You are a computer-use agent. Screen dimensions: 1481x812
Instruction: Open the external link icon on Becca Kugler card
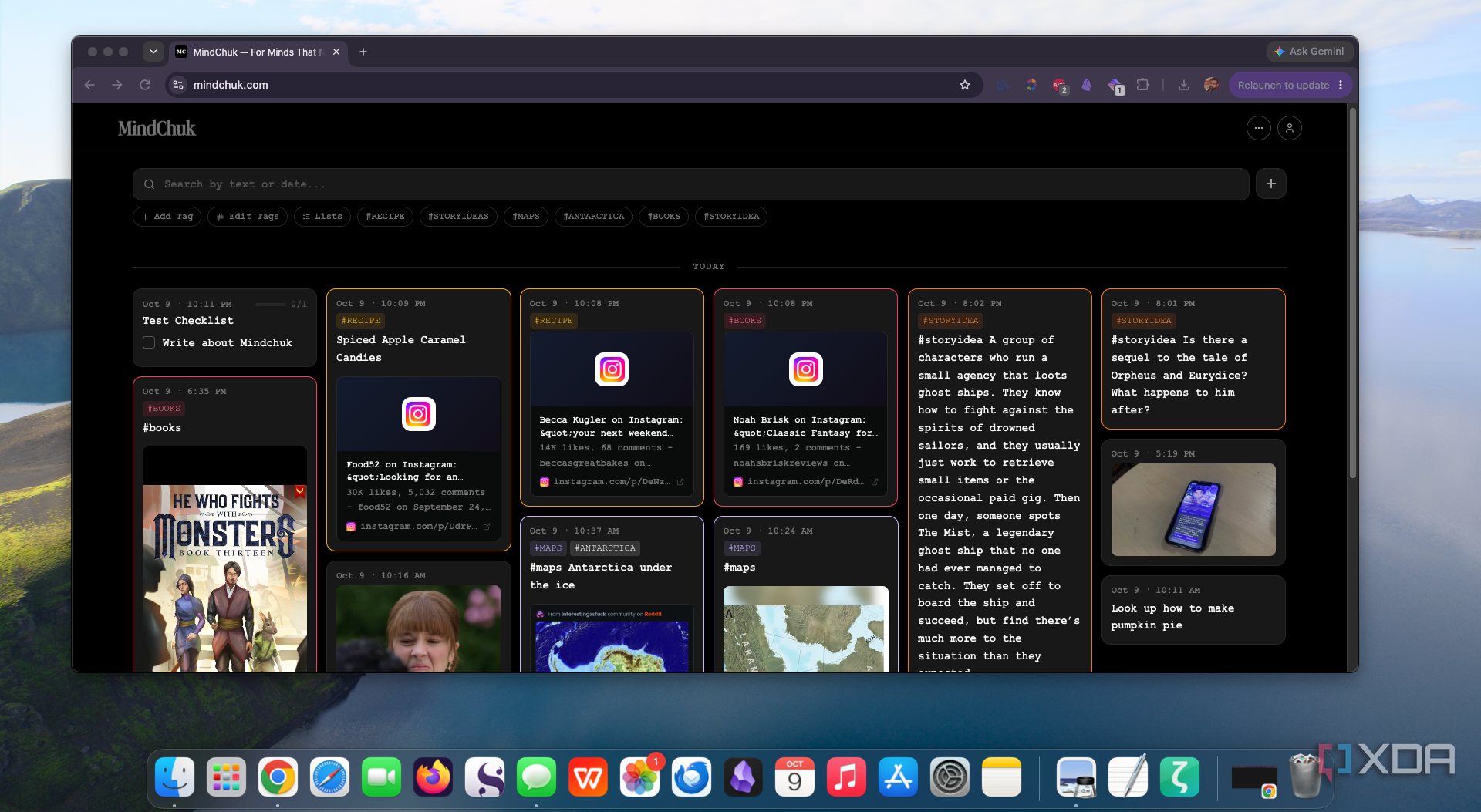click(x=680, y=482)
